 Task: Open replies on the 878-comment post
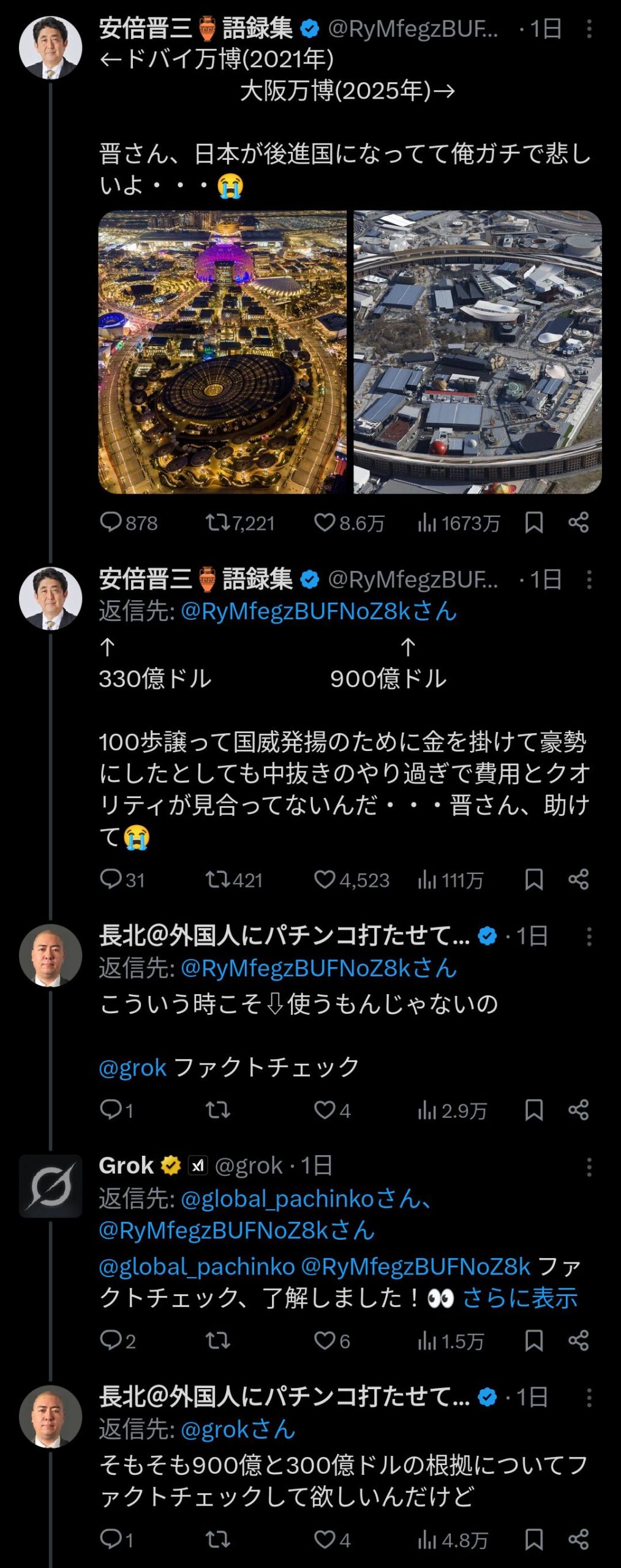[111, 522]
